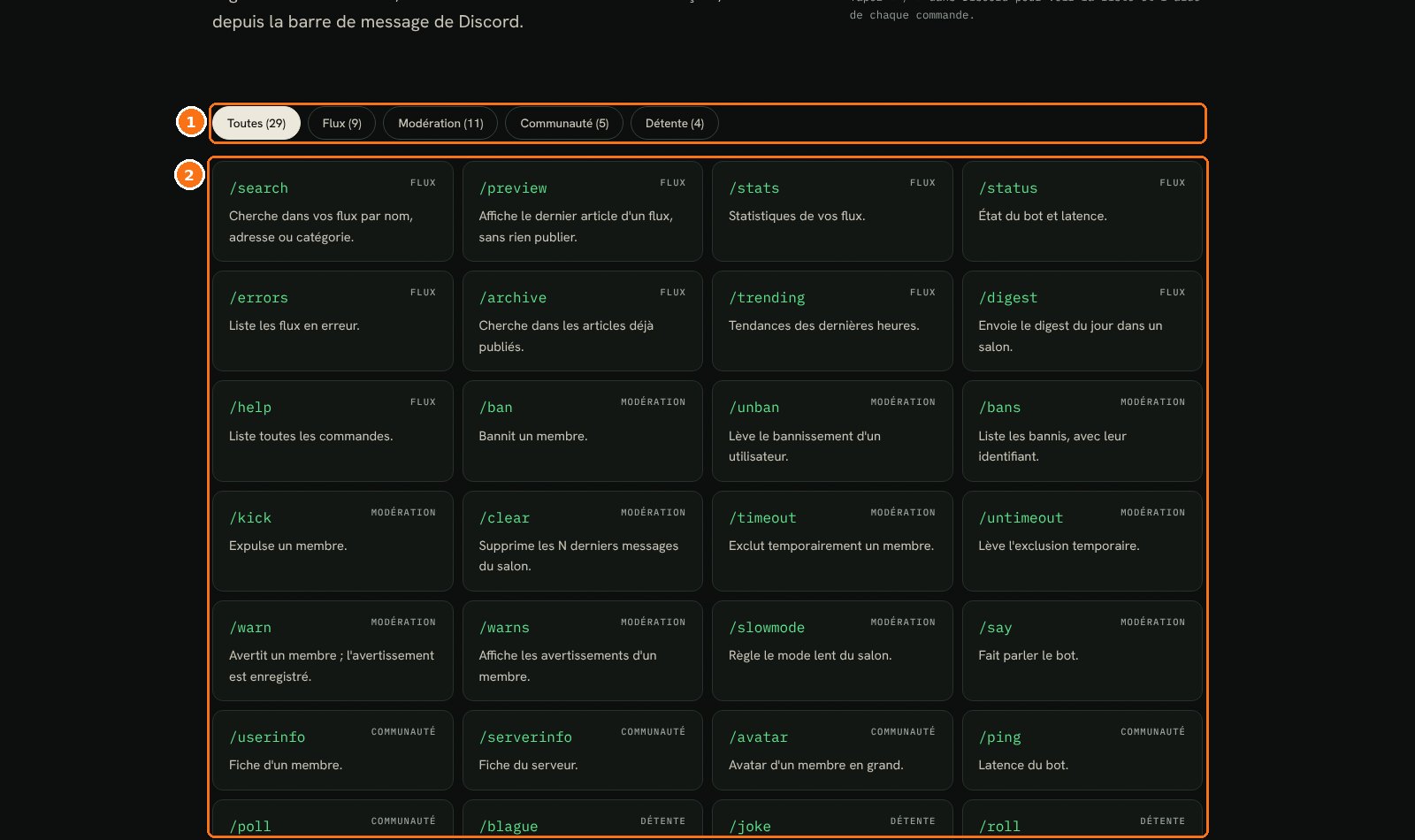Click text "Latence du bot."
The image size is (1415, 840).
click(x=1023, y=765)
